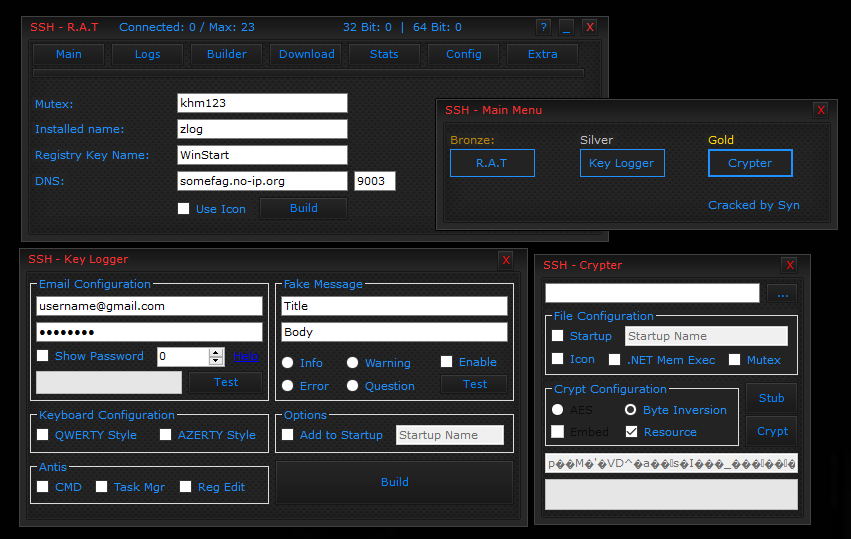Go to the Download tab
This screenshot has height=539, width=851.
[x=306, y=54]
